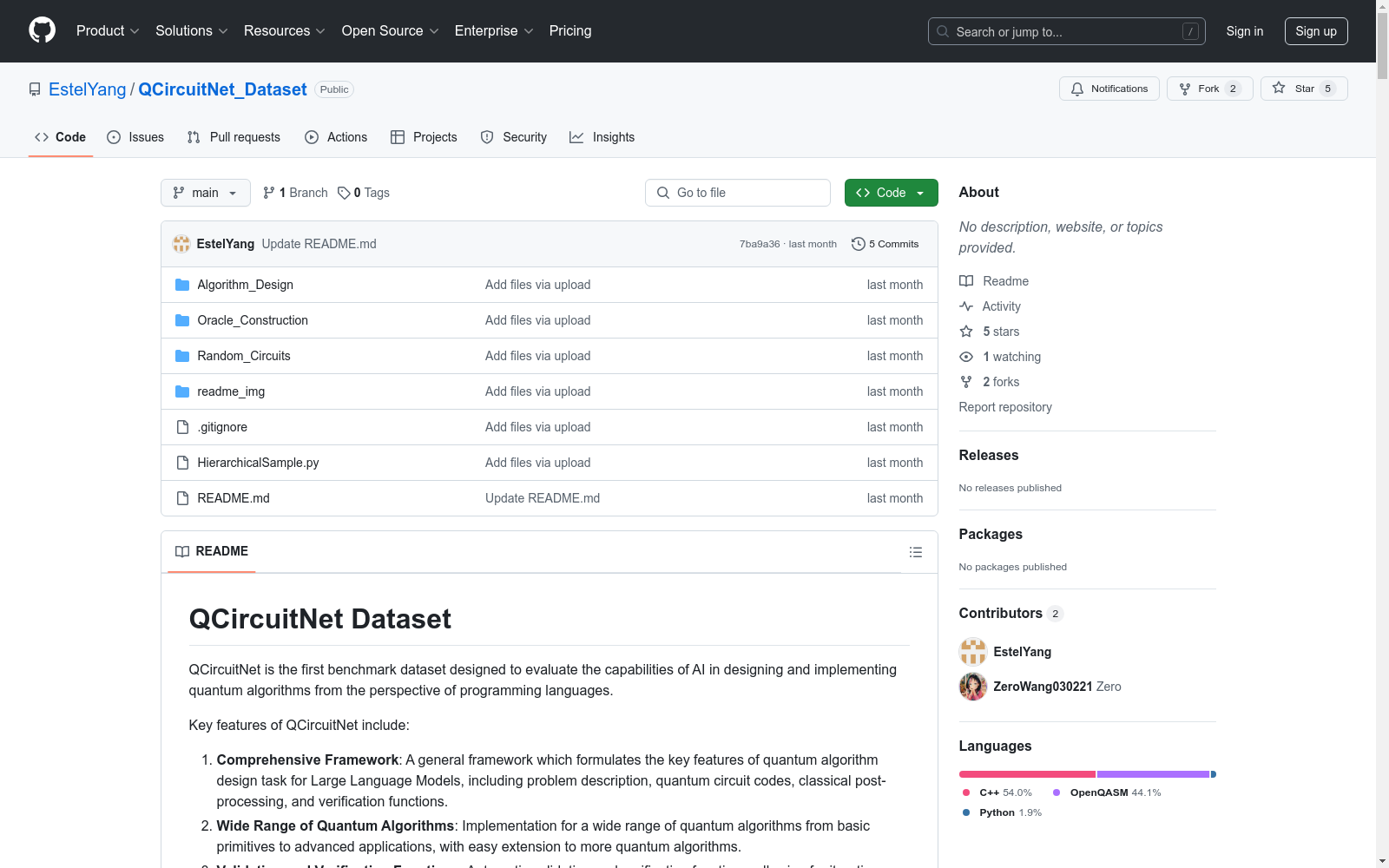1389x868 pixels.
Task: Click the Oracle_Construction folder icon
Action: tap(182, 320)
